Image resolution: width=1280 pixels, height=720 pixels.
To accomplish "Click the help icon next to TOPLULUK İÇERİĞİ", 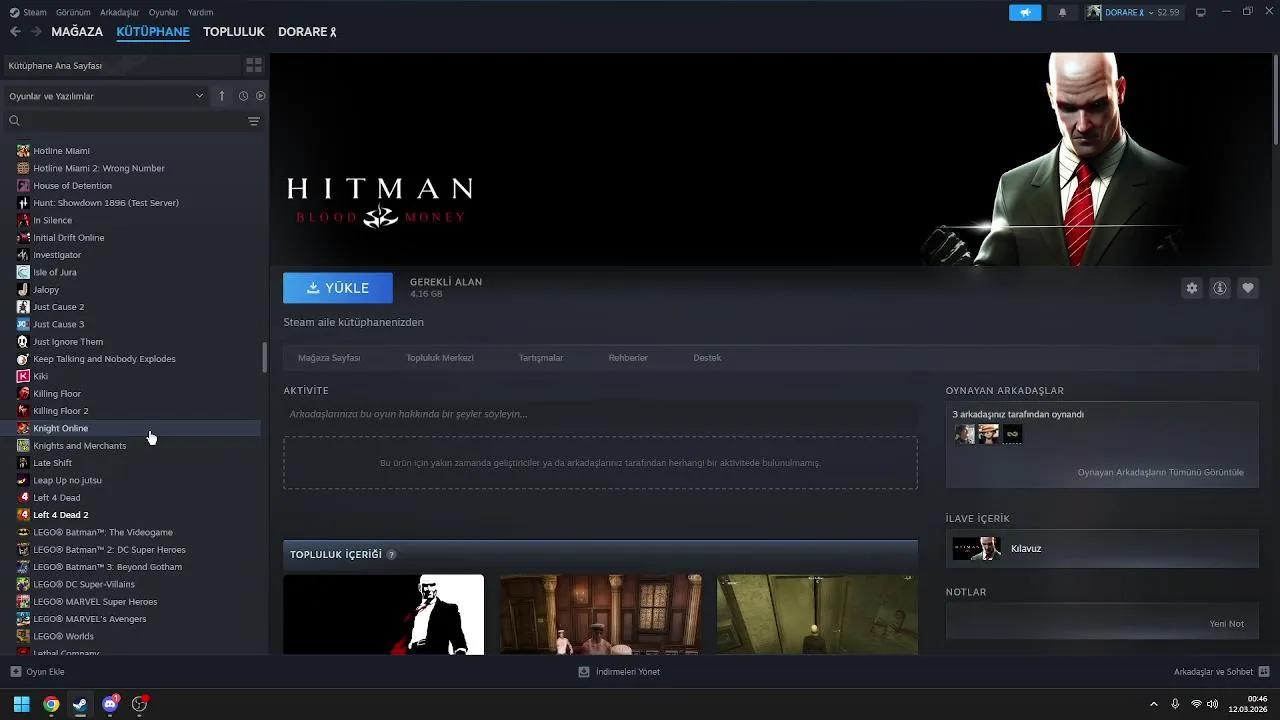I will (391, 555).
